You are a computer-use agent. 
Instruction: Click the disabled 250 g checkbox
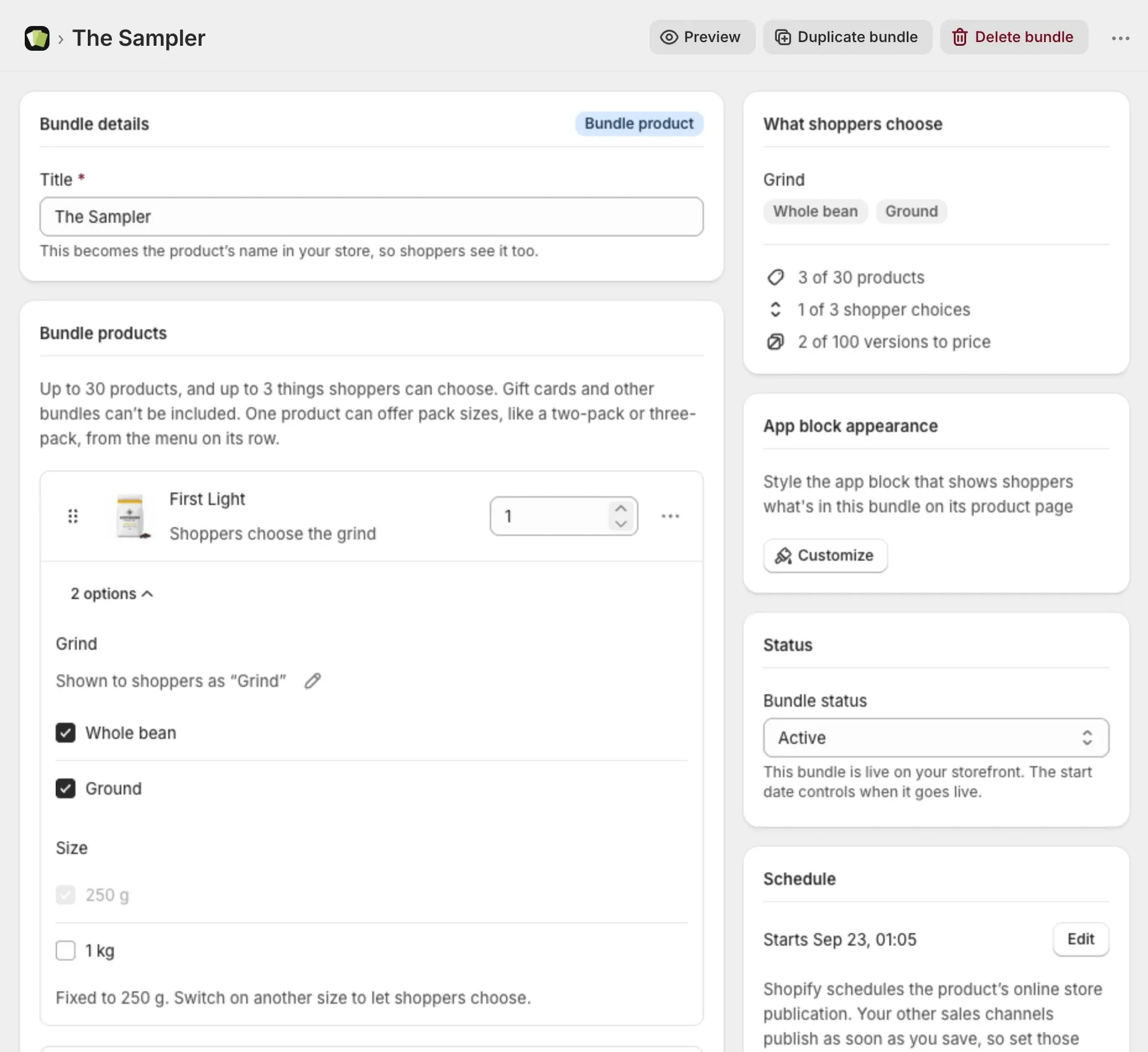(x=66, y=895)
